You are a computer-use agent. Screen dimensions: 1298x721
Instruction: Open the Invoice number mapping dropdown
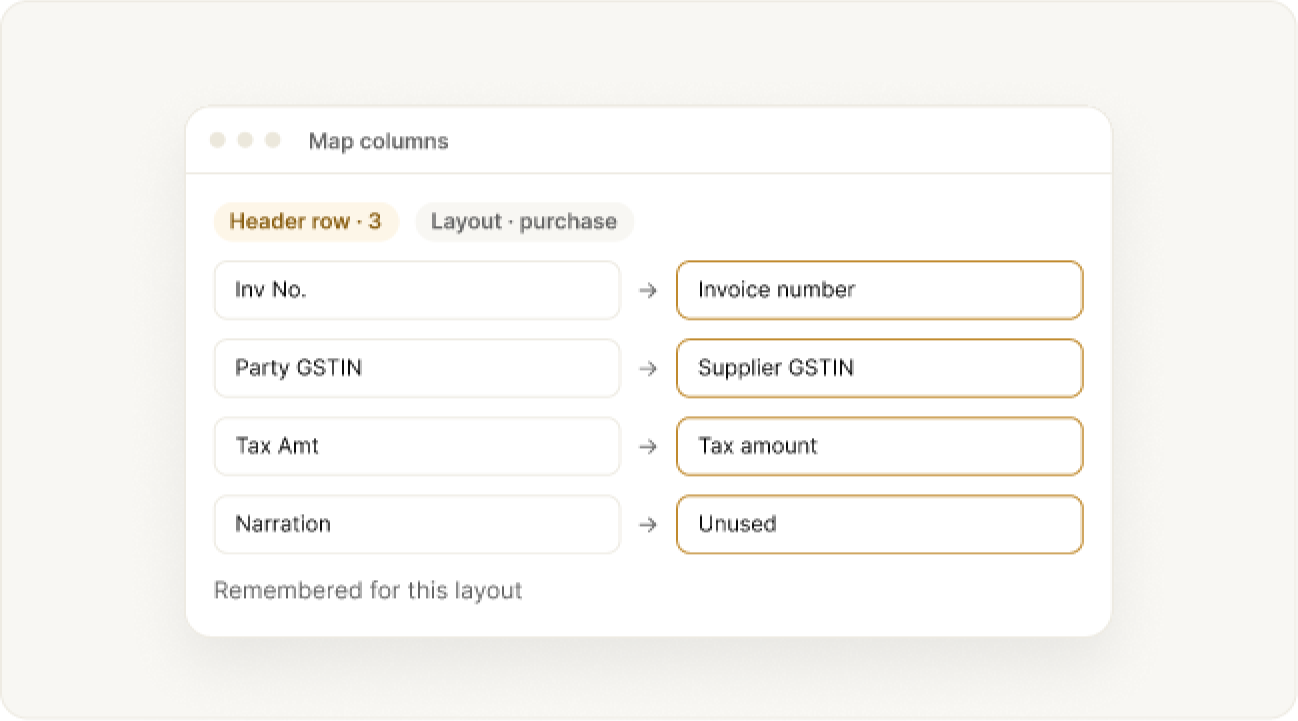[880, 290]
